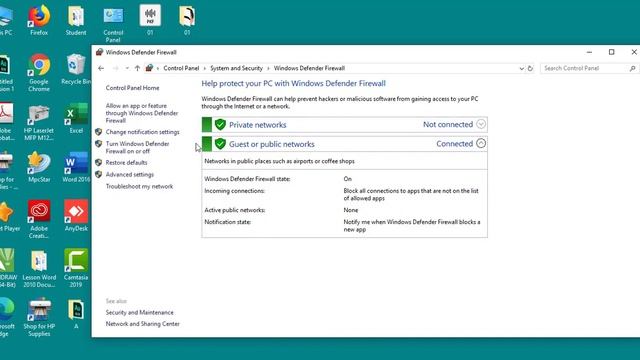Open the recent locations dropdown arrow
640x360 pixels.
[x=127, y=68]
